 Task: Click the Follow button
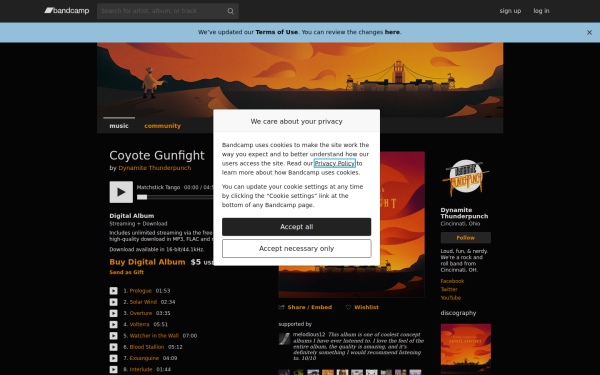[466, 238]
